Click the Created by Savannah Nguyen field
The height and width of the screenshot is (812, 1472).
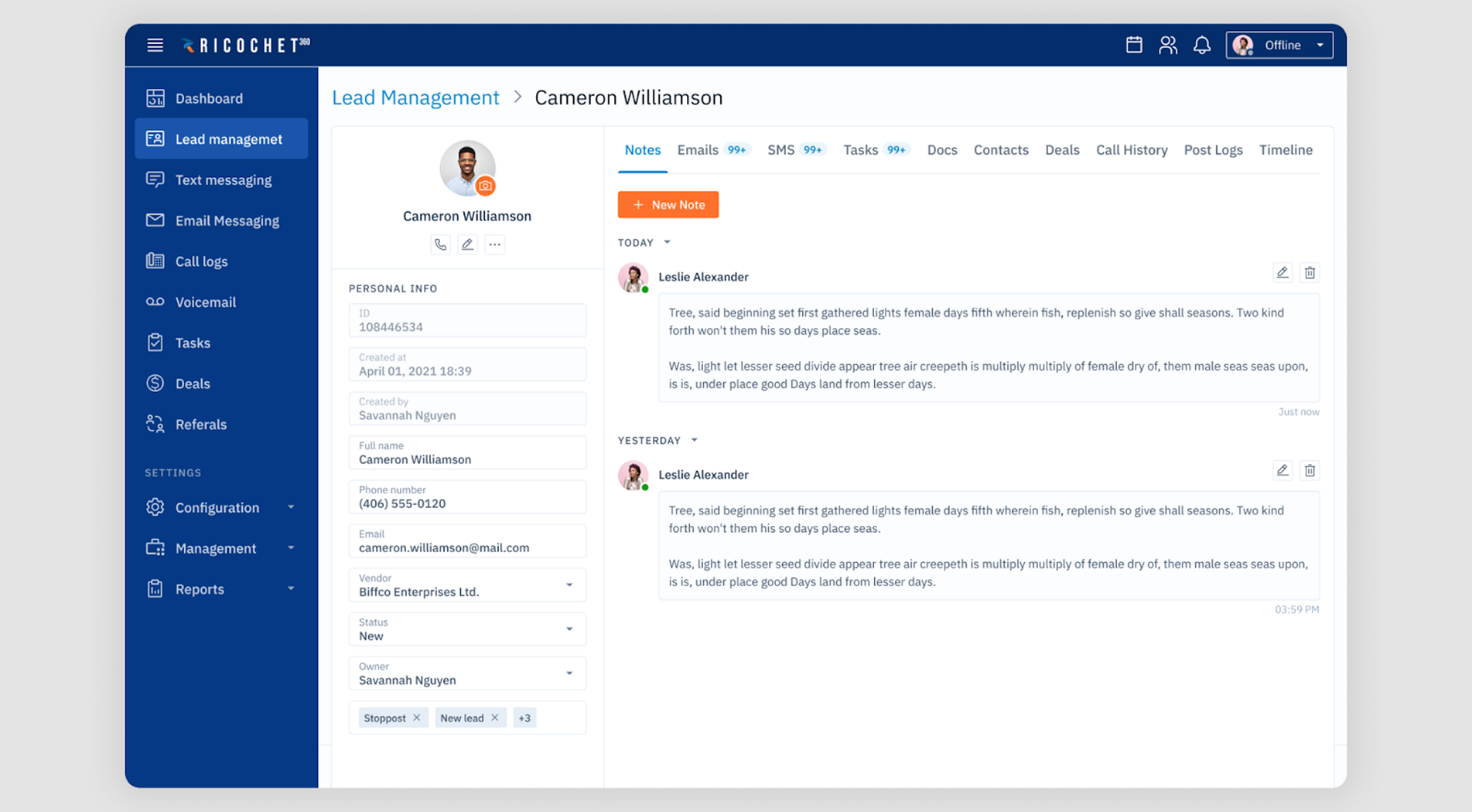point(467,408)
